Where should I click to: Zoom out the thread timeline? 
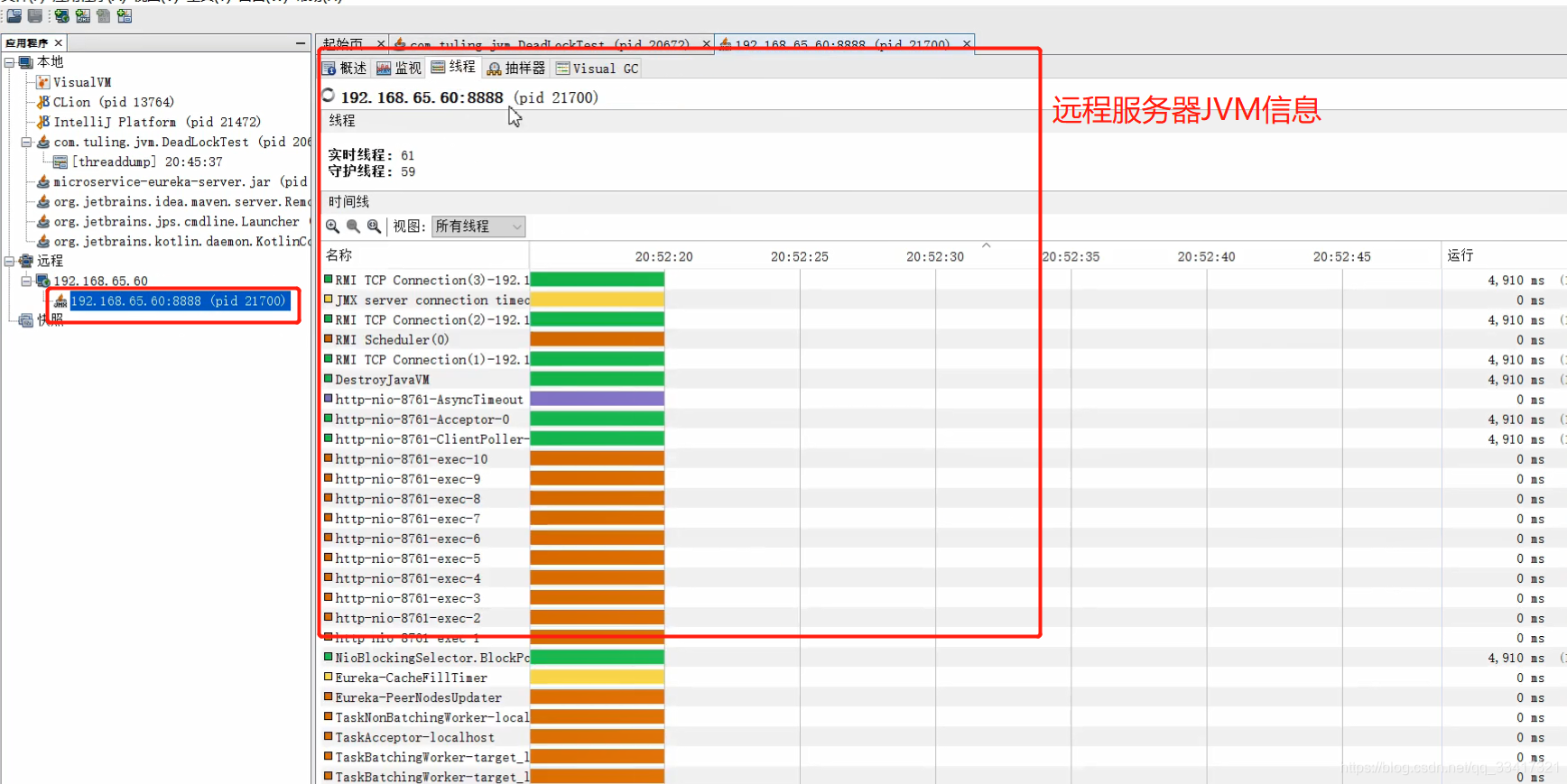(x=353, y=226)
